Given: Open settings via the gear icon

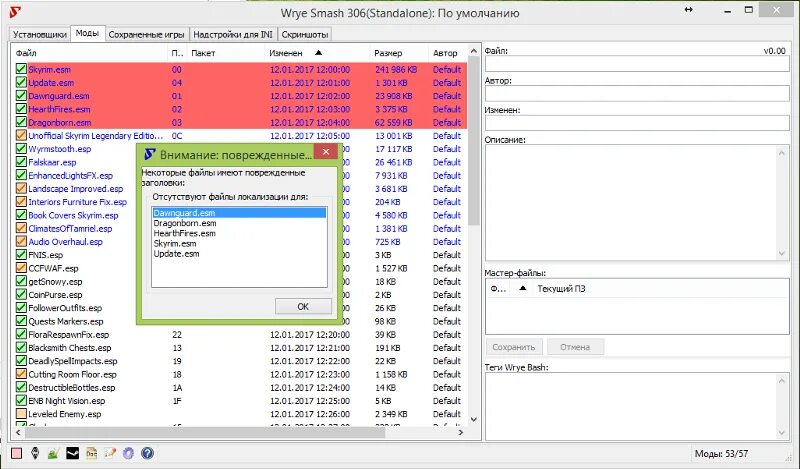Looking at the screenshot, I should [129, 453].
